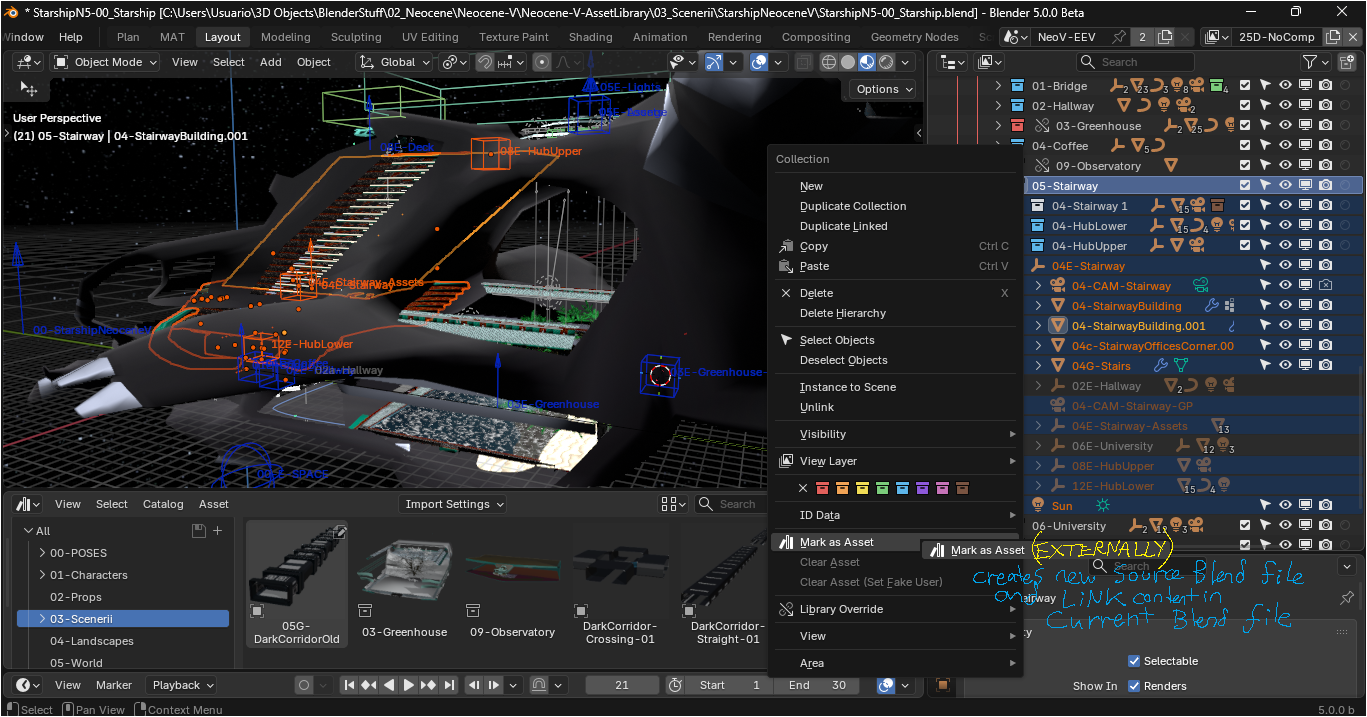Click the editor type icon in the viewport header
The height and width of the screenshot is (717, 1367).
pyautogui.click(x=27, y=62)
